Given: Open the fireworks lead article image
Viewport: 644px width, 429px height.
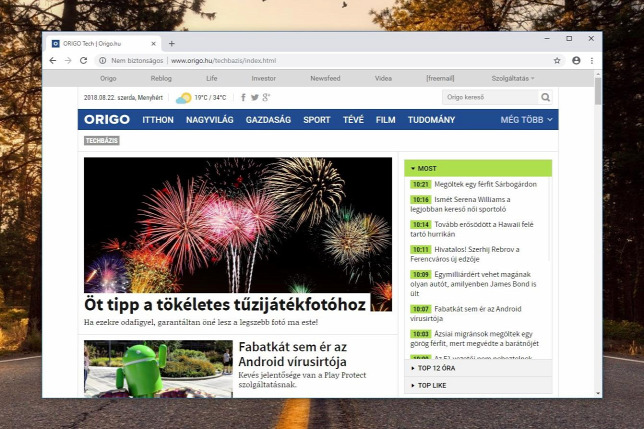Looking at the screenshot, I should pyautogui.click(x=238, y=225).
